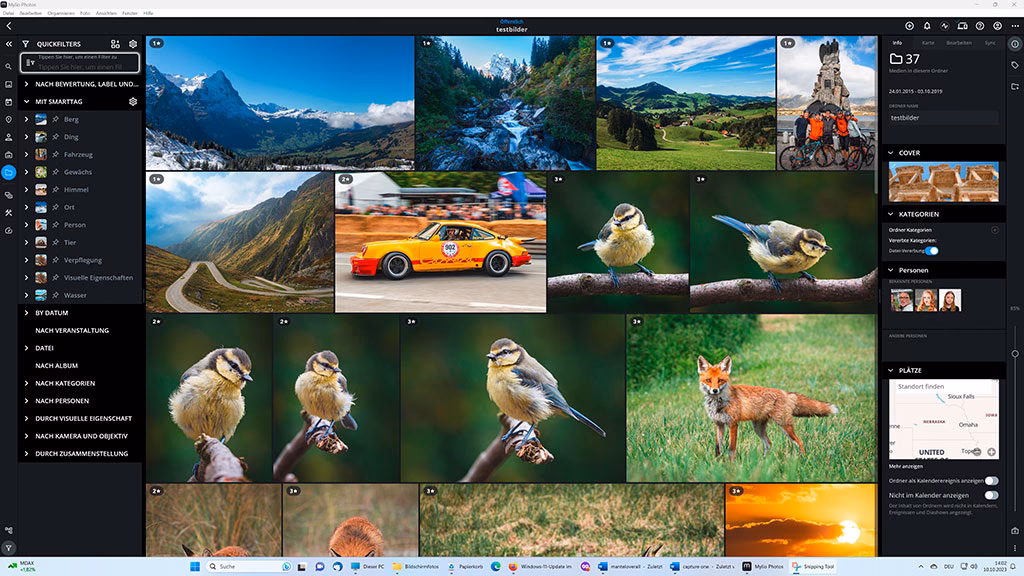The image size is (1024, 576).
Task: Click the Mehr anzeigen link
Action: 905,466
